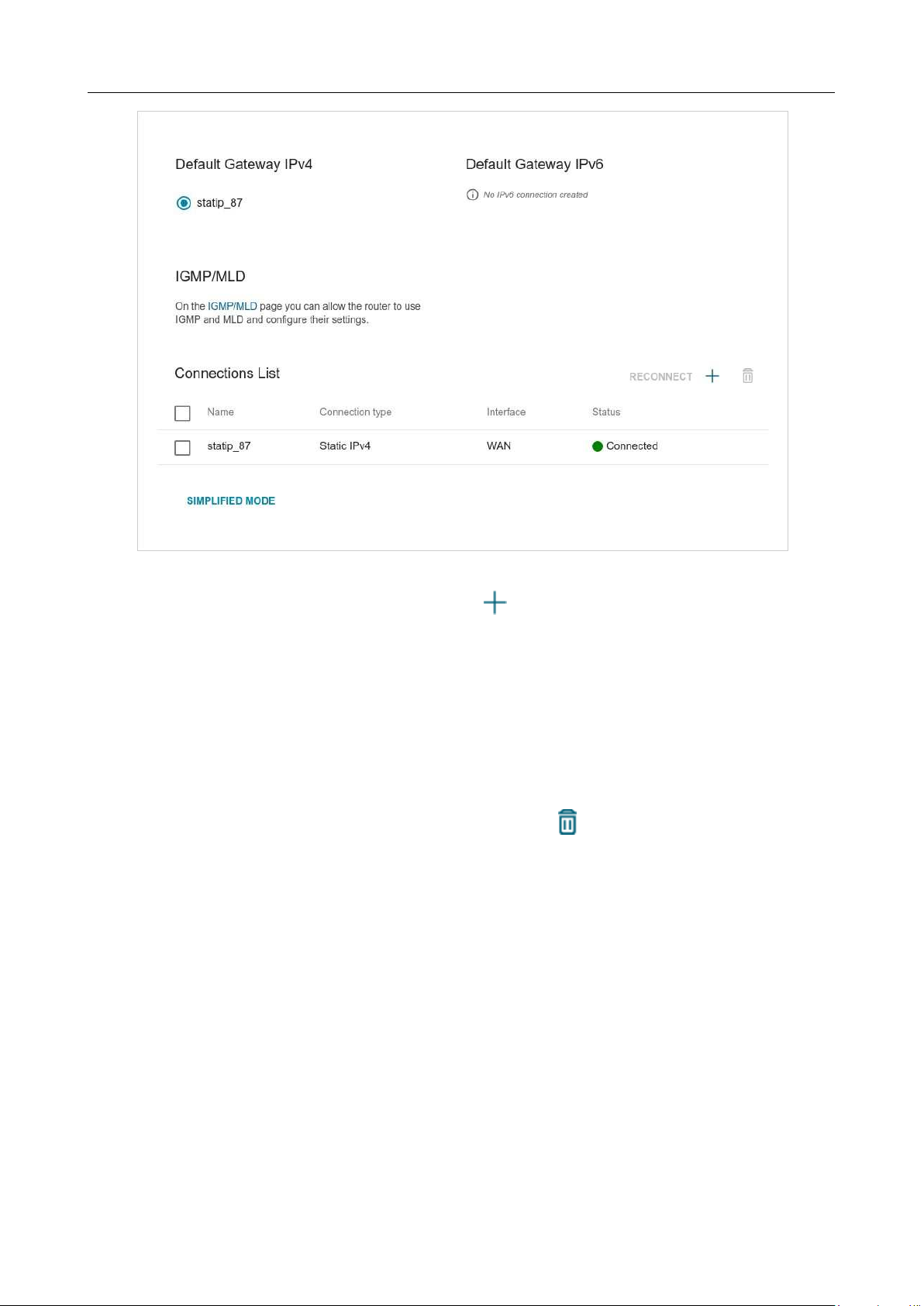
Task: Click the Default Gateway IPv4 heading
Action: click(243, 164)
